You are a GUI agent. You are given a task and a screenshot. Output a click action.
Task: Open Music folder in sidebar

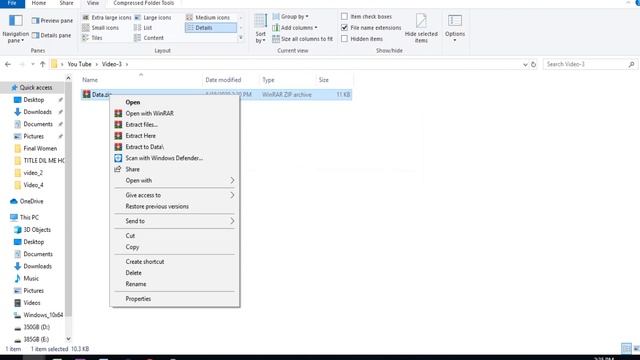(27, 278)
